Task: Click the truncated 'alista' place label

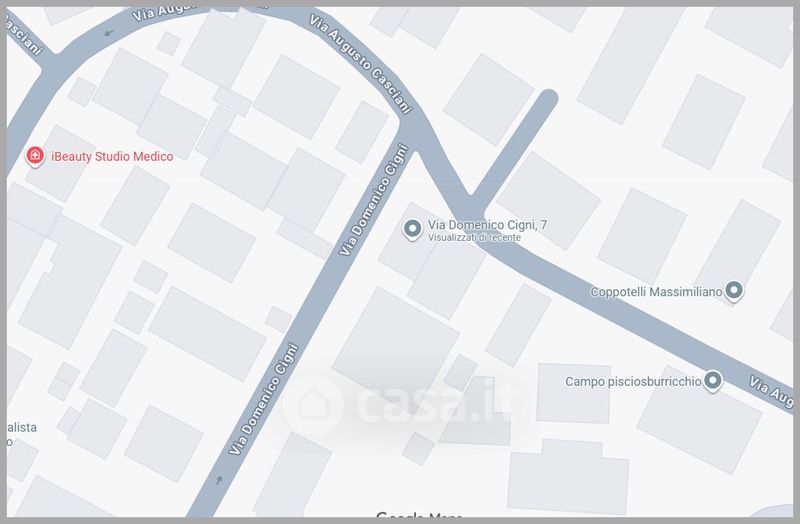Action: pyautogui.click(x=21, y=428)
